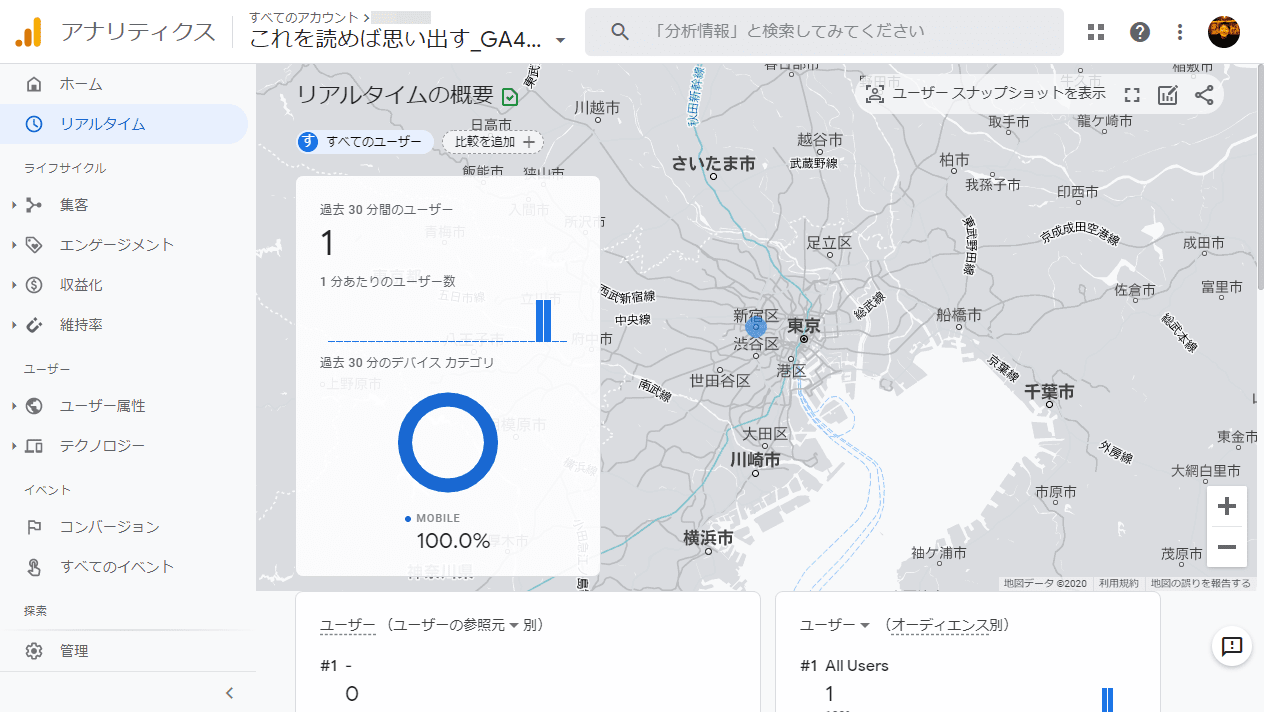Screen dimensions: 1264x712
Task: Open the property selector dropdown arrow
Action: pyautogui.click(x=561, y=41)
